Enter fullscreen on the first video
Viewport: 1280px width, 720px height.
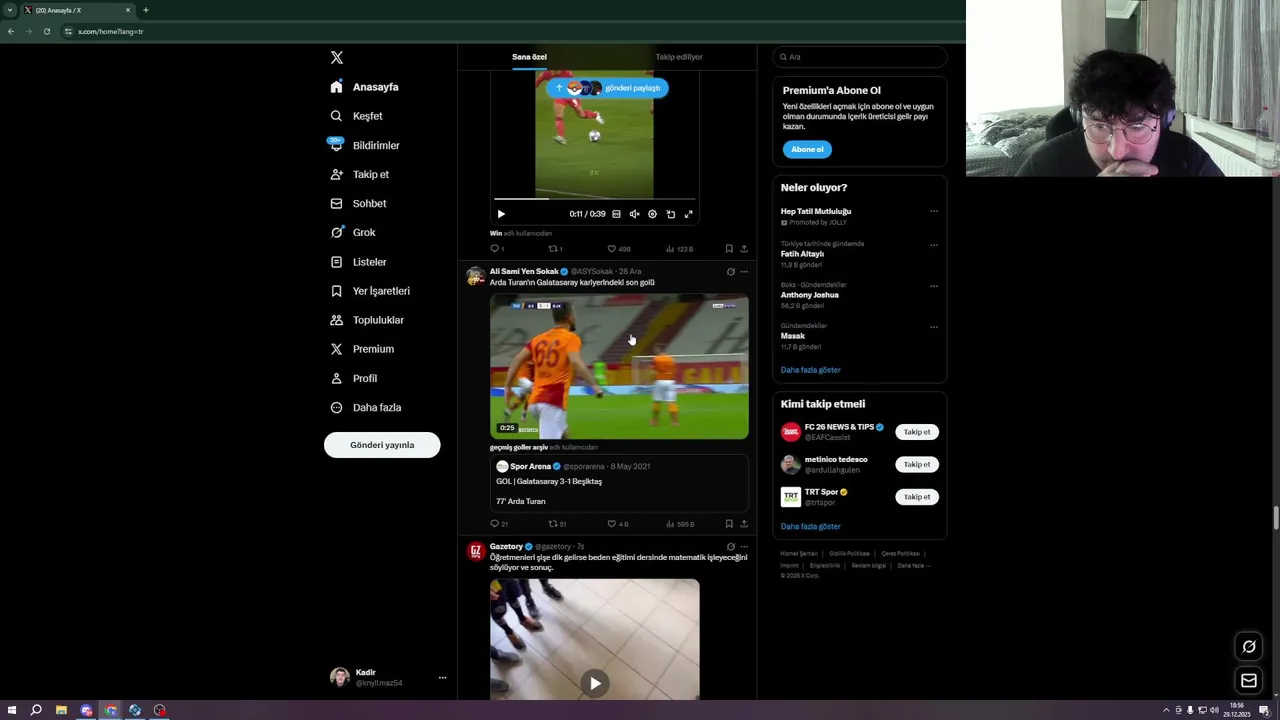click(688, 214)
